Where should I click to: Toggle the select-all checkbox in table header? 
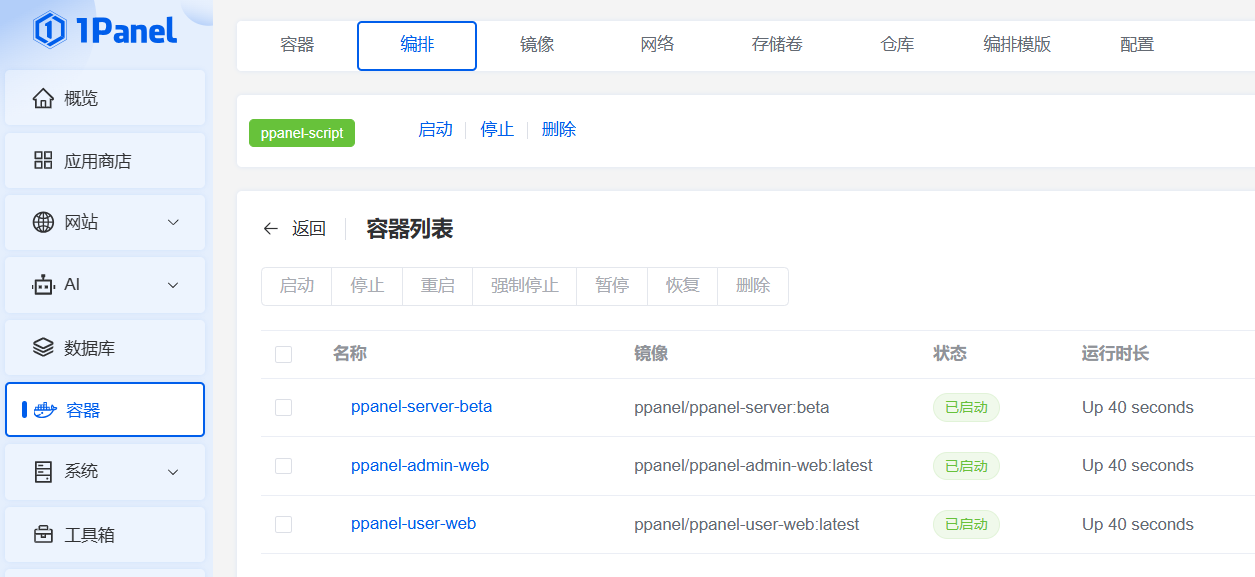click(x=283, y=354)
